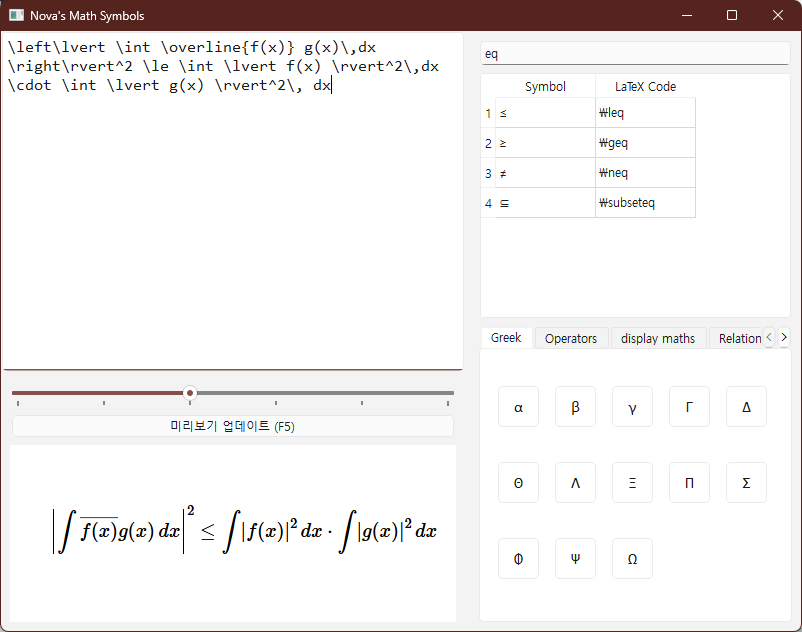Select the ⊆ symbol cell in row 4
The width and height of the screenshot is (802, 632).
pos(545,203)
